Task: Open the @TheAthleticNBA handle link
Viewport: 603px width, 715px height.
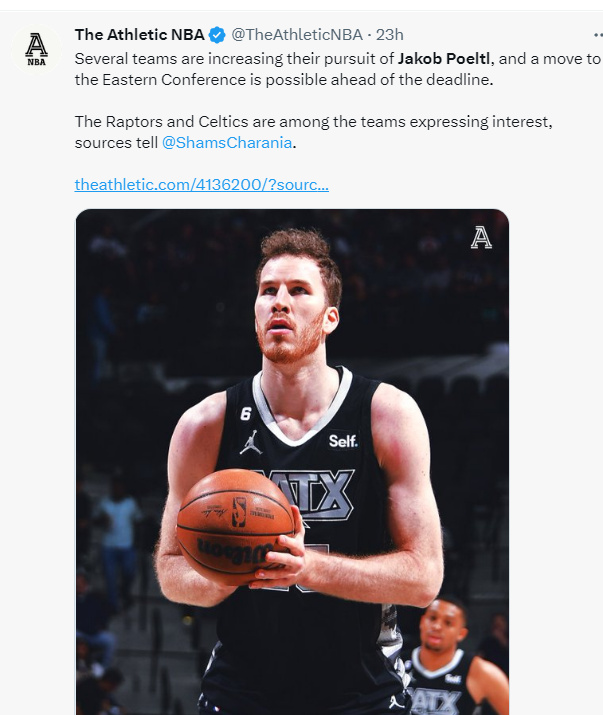Action: tap(297, 35)
